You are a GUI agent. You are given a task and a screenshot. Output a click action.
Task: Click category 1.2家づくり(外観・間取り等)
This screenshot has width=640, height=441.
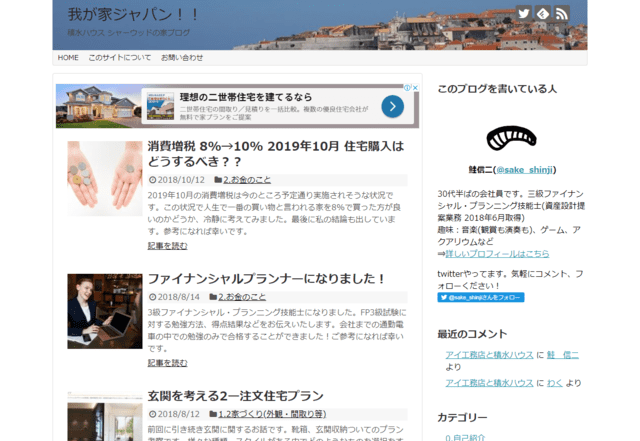(272, 414)
